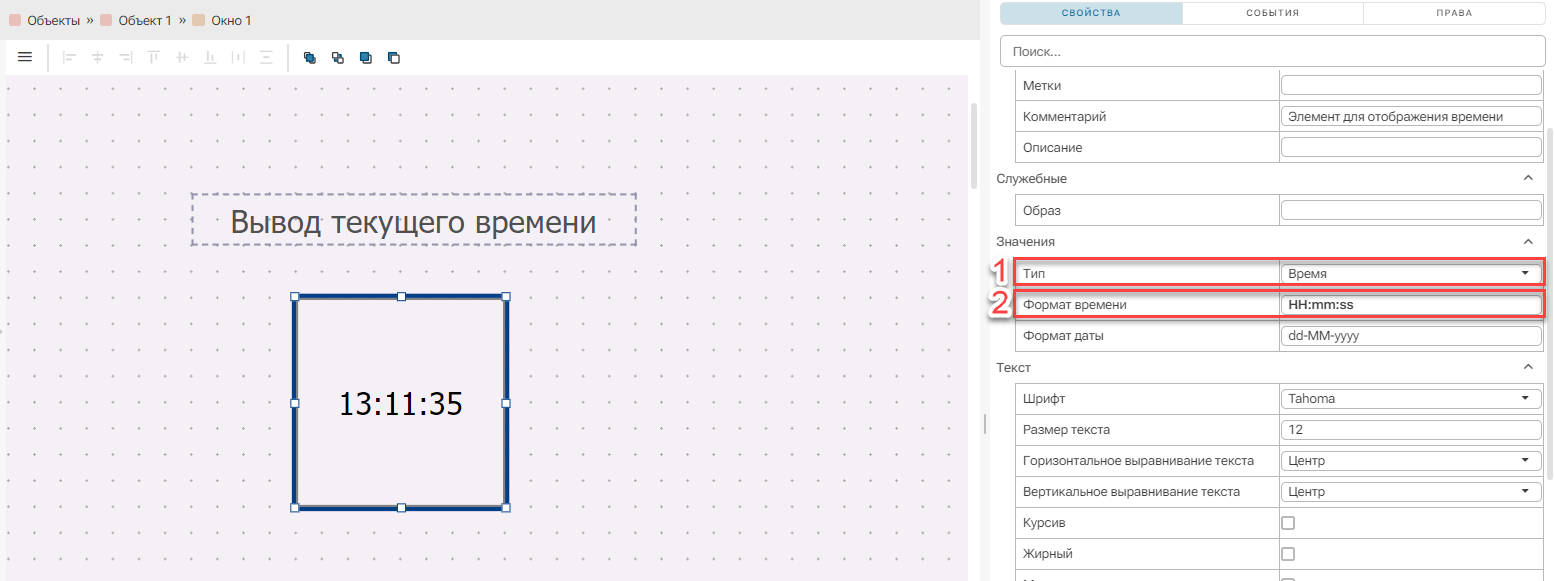Click the canvas vertical scrollbar

click(x=974, y=145)
